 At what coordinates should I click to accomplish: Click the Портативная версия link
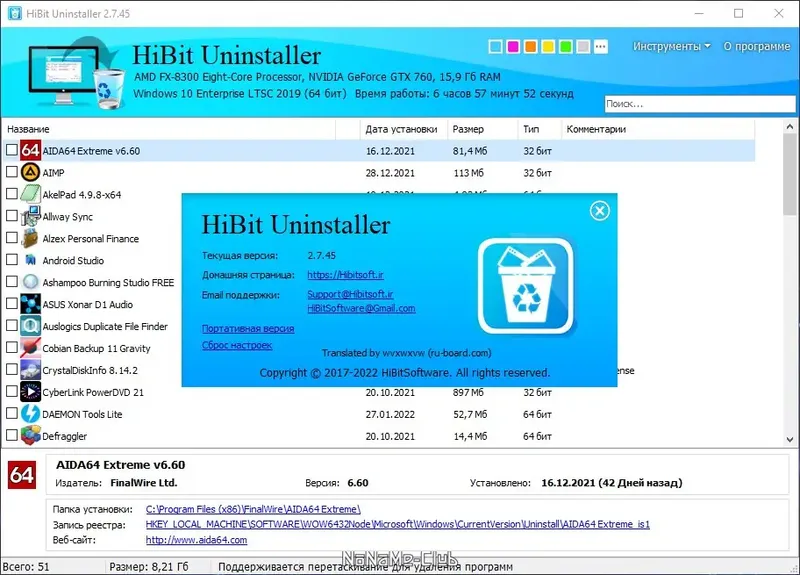(x=248, y=329)
